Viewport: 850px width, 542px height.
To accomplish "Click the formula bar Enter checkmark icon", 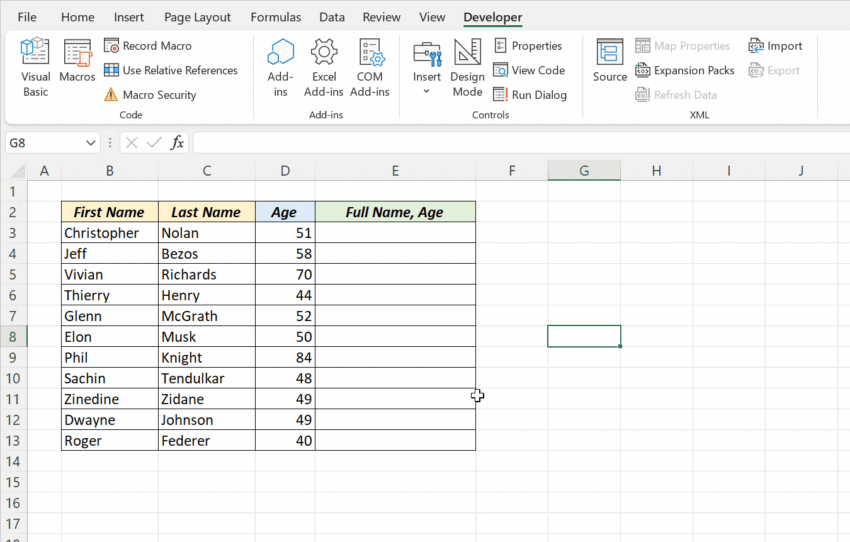I will tap(154, 143).
